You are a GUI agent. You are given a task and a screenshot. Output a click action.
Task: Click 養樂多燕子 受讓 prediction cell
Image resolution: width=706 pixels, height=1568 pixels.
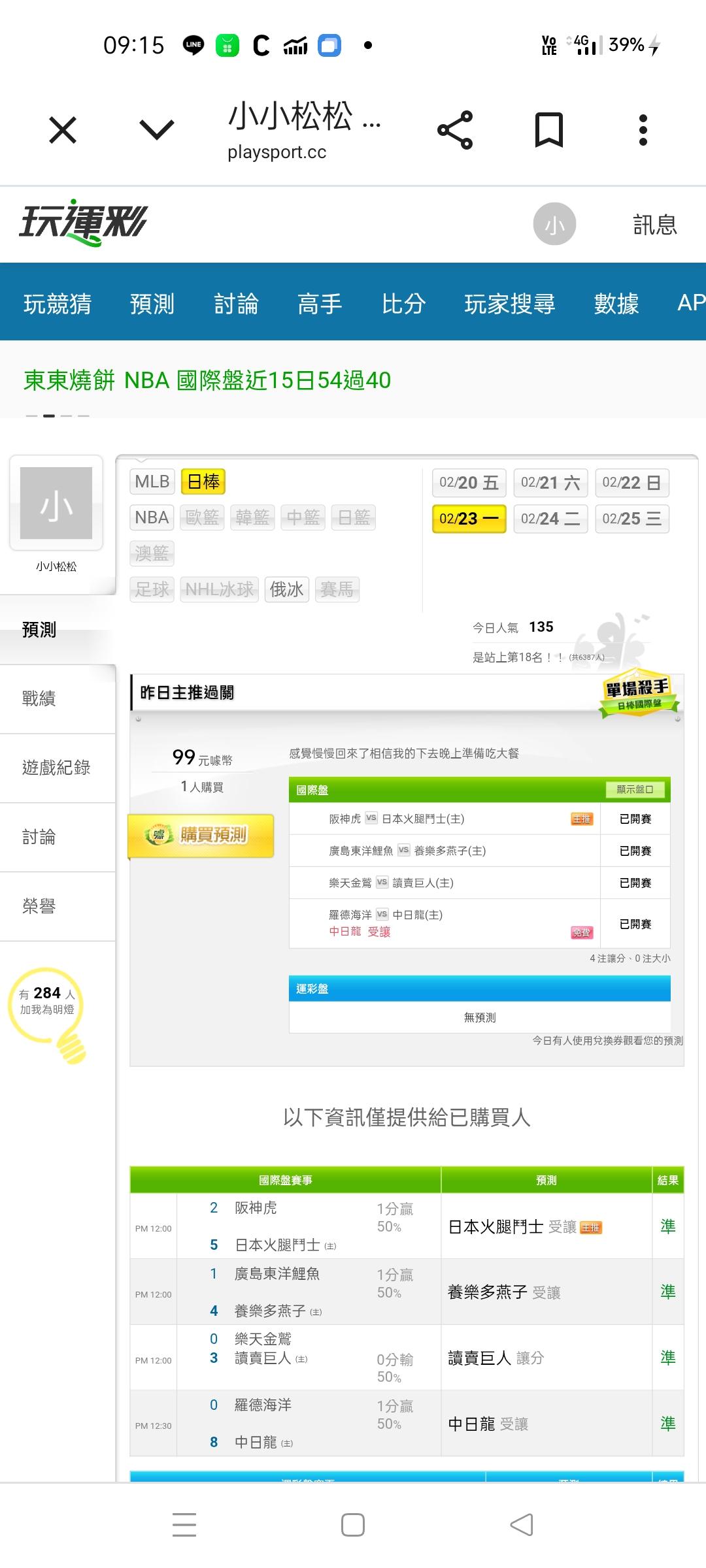pyautogui.click(x=546, y=1292)
